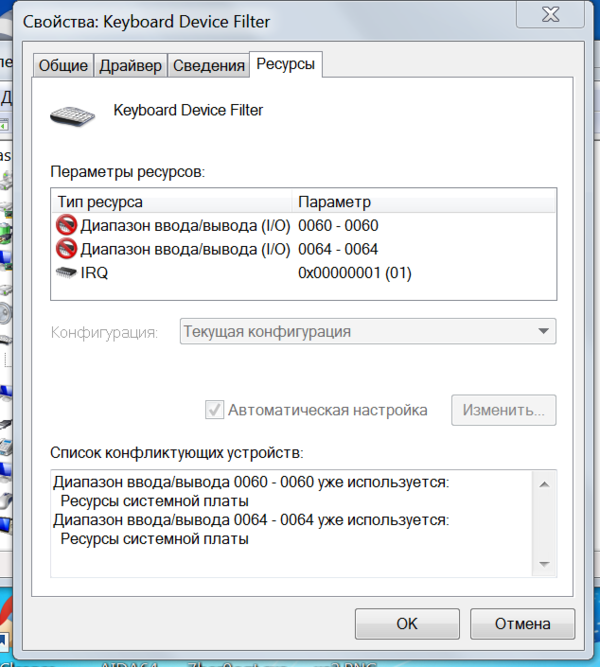This screenshot has height=667, width=600.
Task: Open the Драйвер tab
Action: click(130, 66)
